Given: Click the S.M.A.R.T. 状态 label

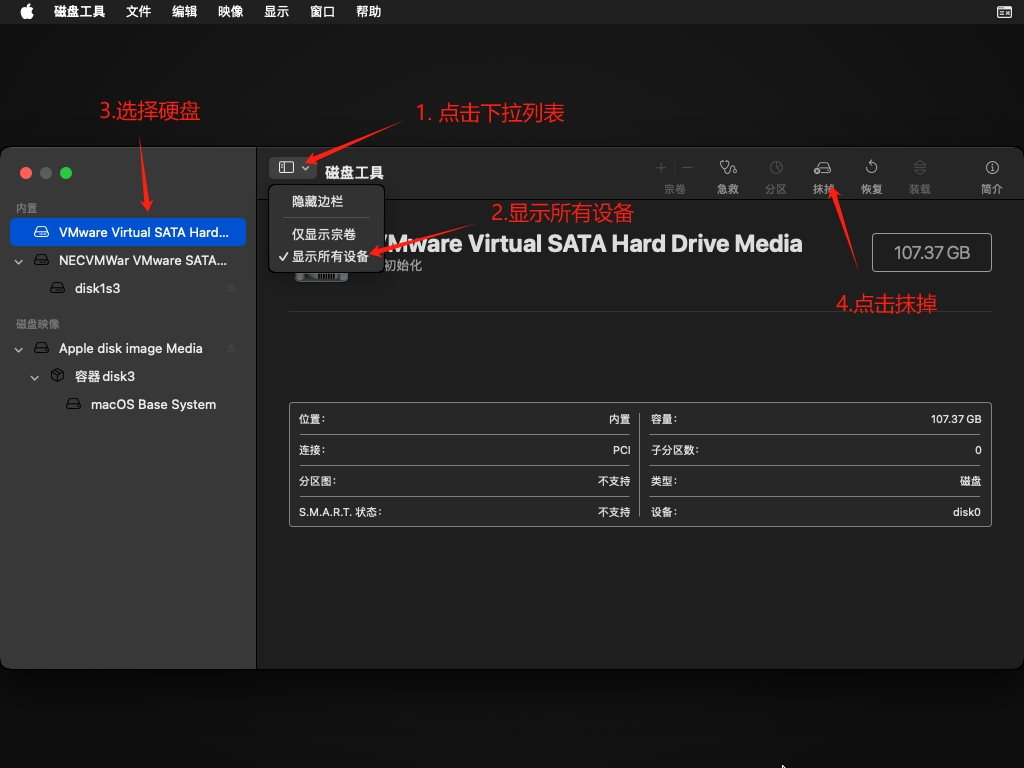Looking at the screenshot, I should (x=340, y=512).
